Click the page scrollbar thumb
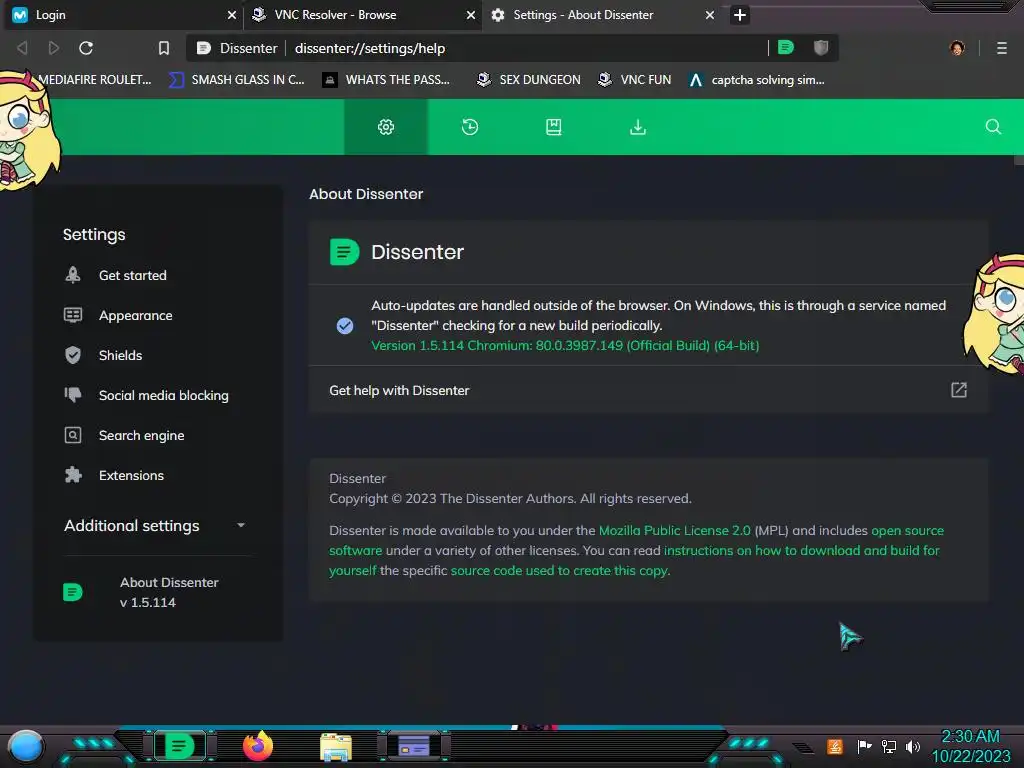This screenshot has height=768, width=1024. 1019,159
